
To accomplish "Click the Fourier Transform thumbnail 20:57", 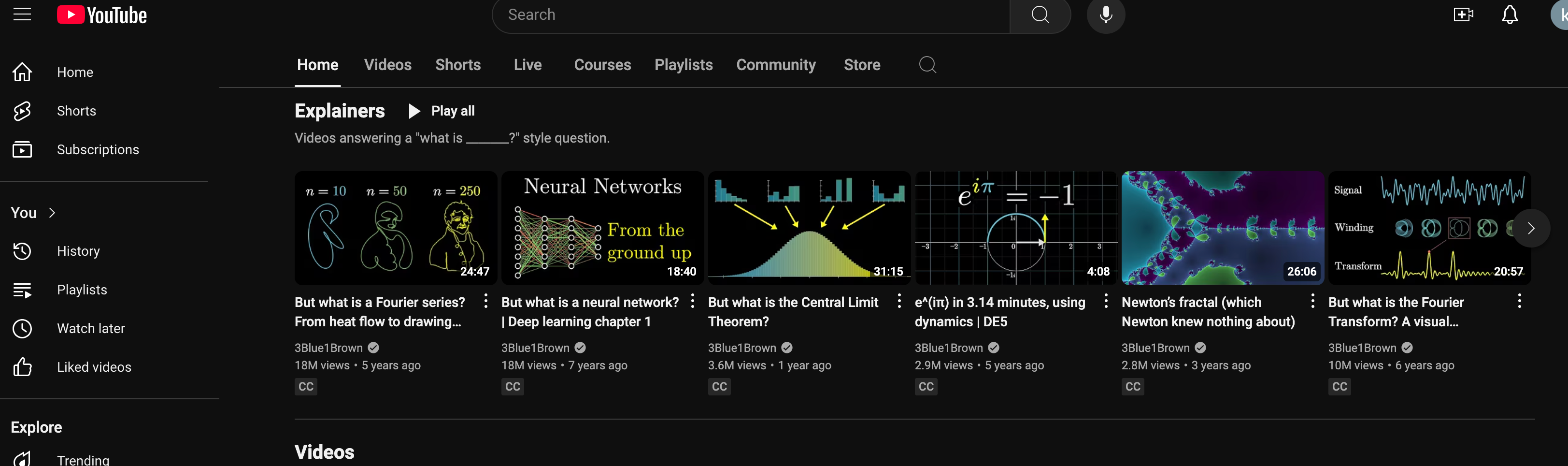I will 1429,228.
